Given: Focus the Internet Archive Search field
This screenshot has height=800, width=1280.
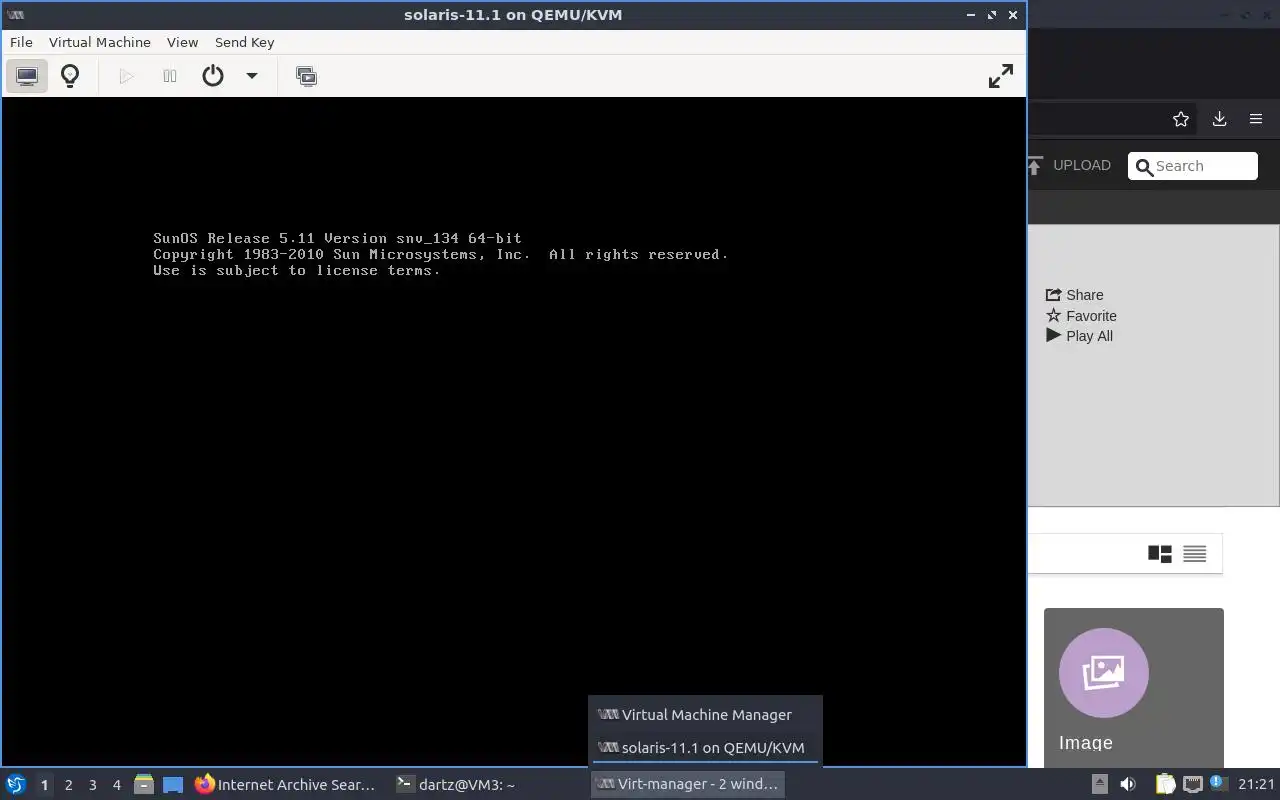Looking at the screenshot, I should tap(1193, 166).
